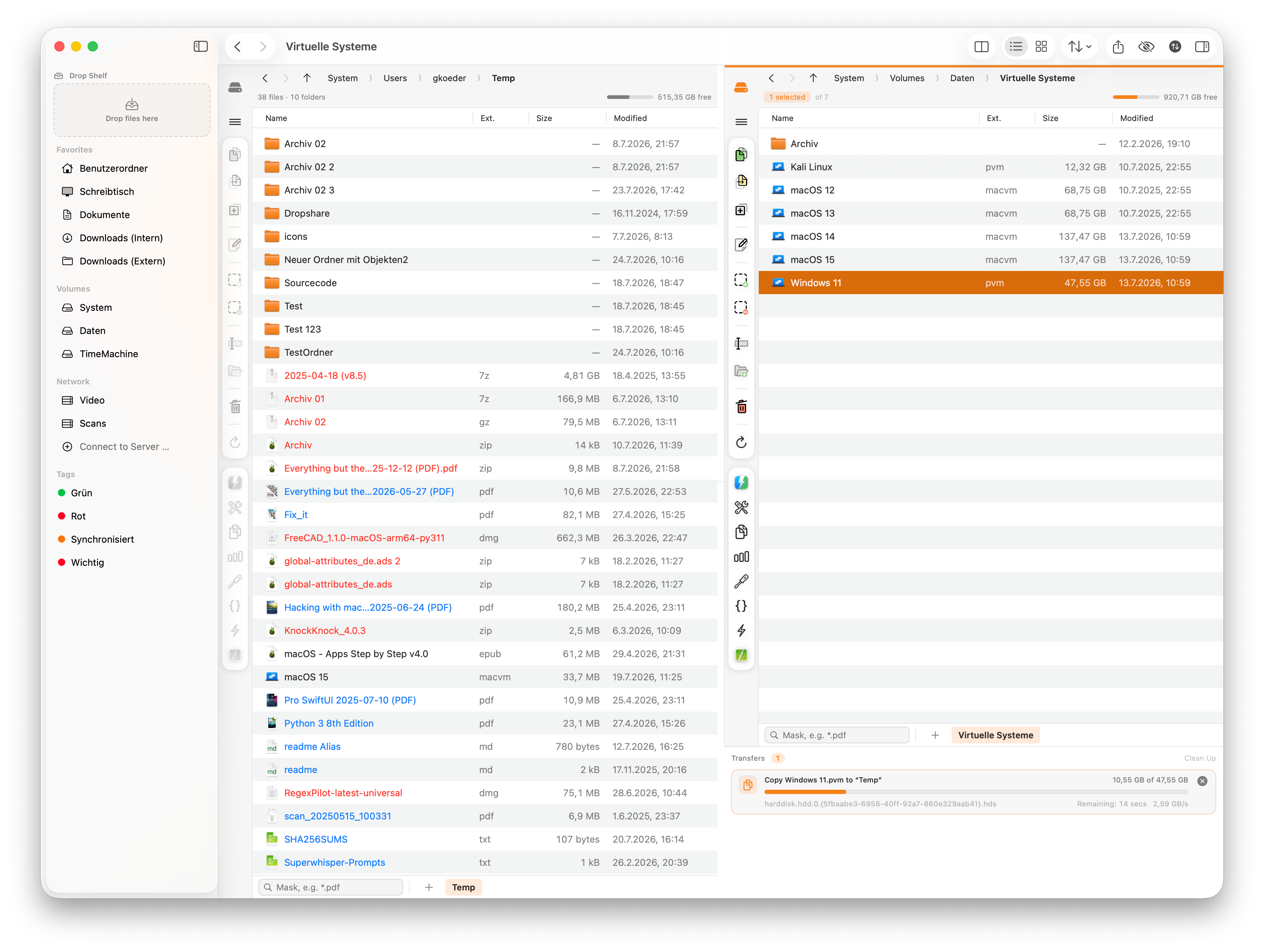Click the bar chart icon in the right pane
1264x952 pixels.
coord(741,556)
